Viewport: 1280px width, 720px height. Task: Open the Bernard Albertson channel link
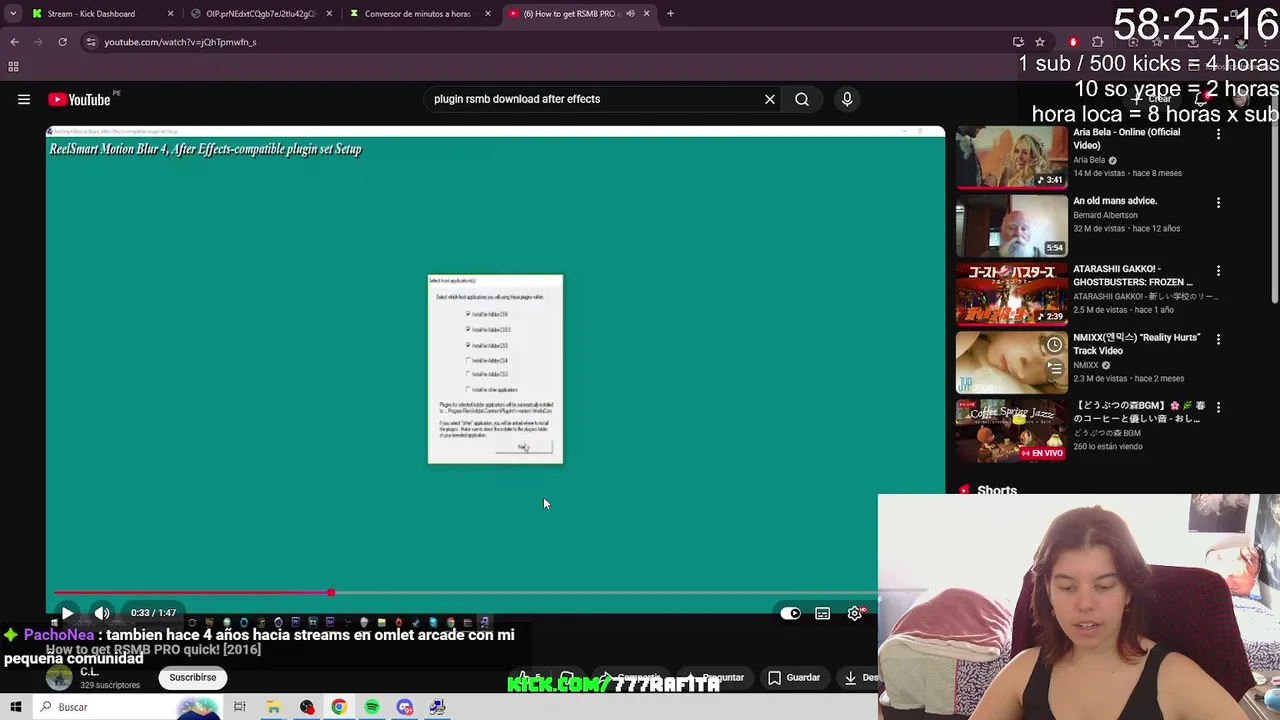(1105, 215)
